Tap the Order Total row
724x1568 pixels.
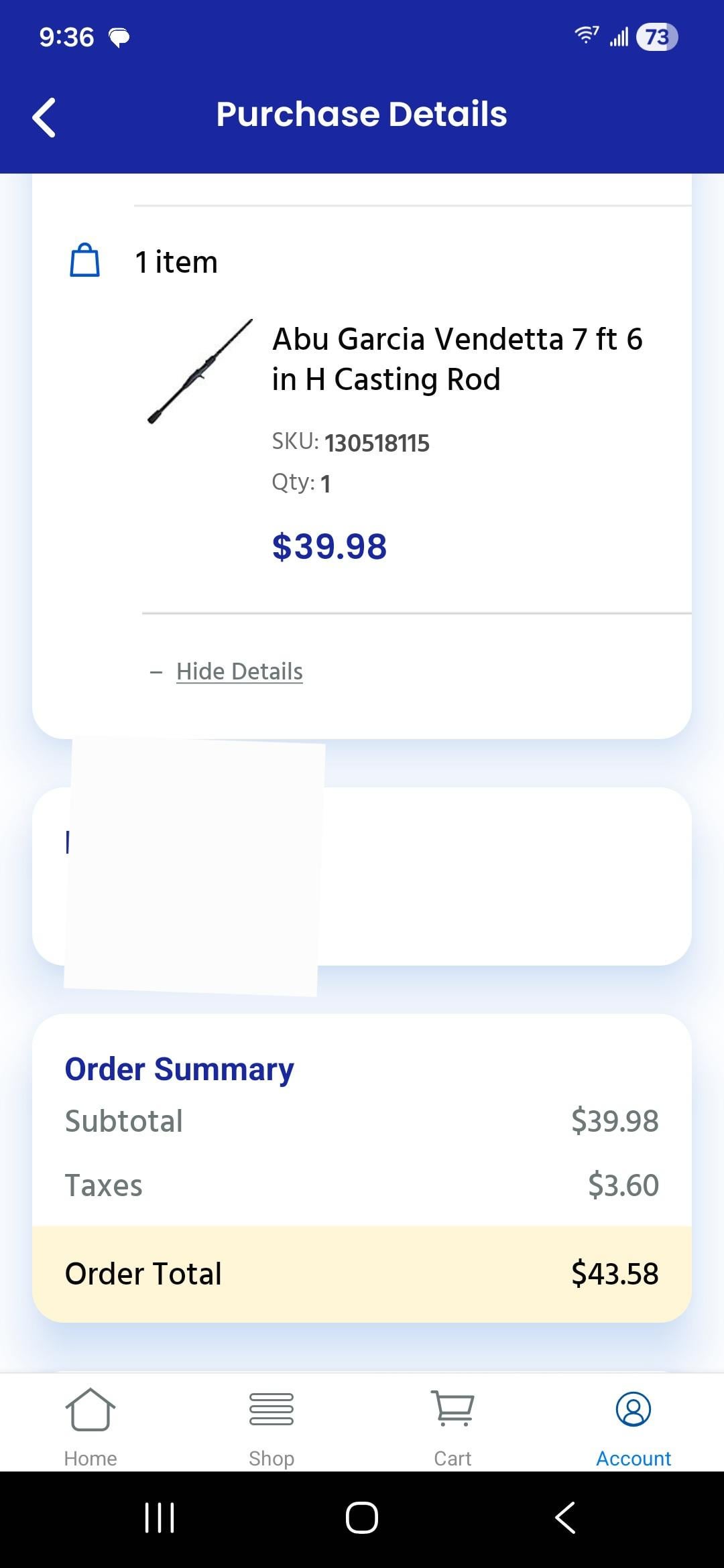362,1274
